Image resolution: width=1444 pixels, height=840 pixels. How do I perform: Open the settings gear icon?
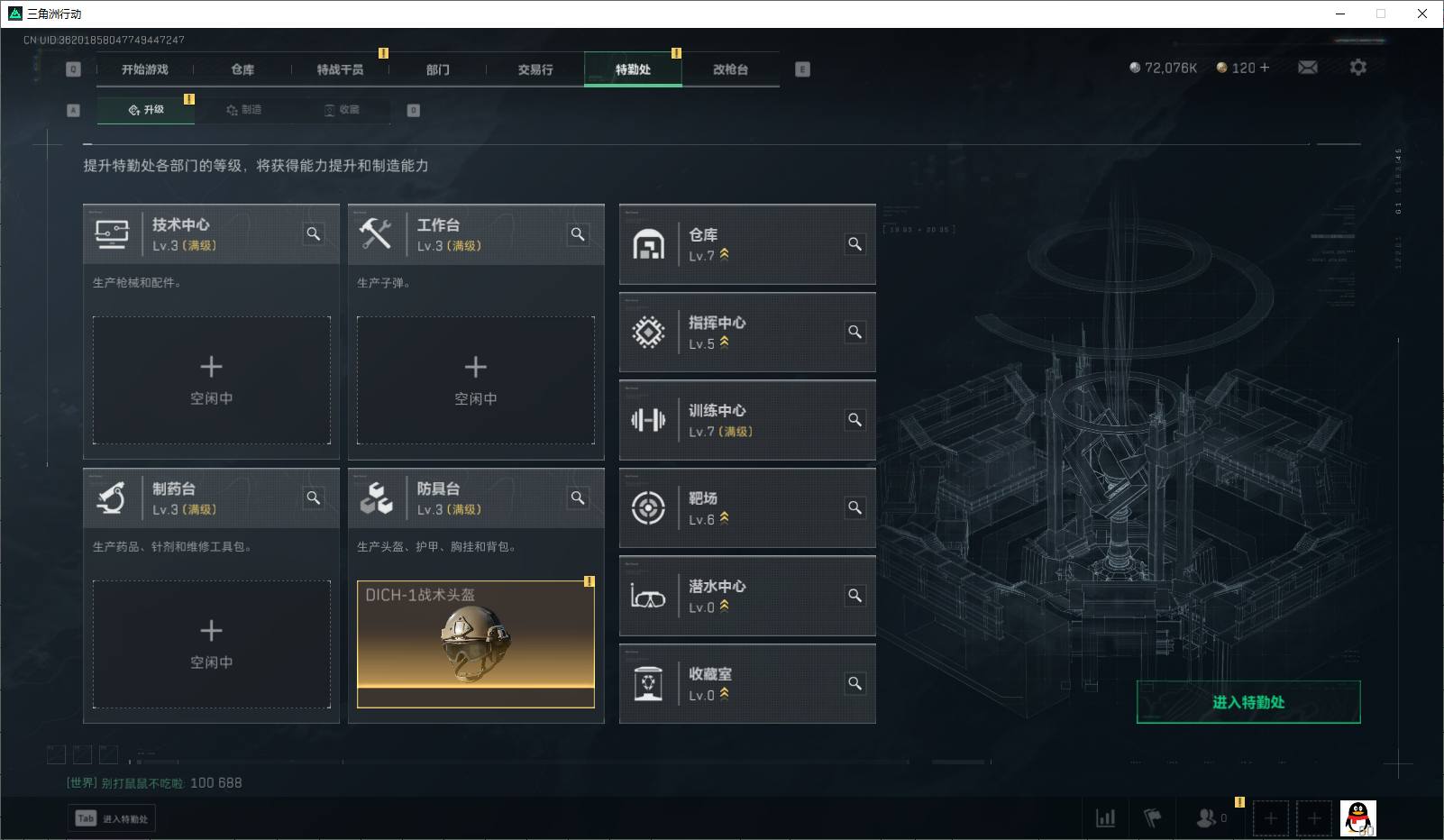tap(1358, 68)
